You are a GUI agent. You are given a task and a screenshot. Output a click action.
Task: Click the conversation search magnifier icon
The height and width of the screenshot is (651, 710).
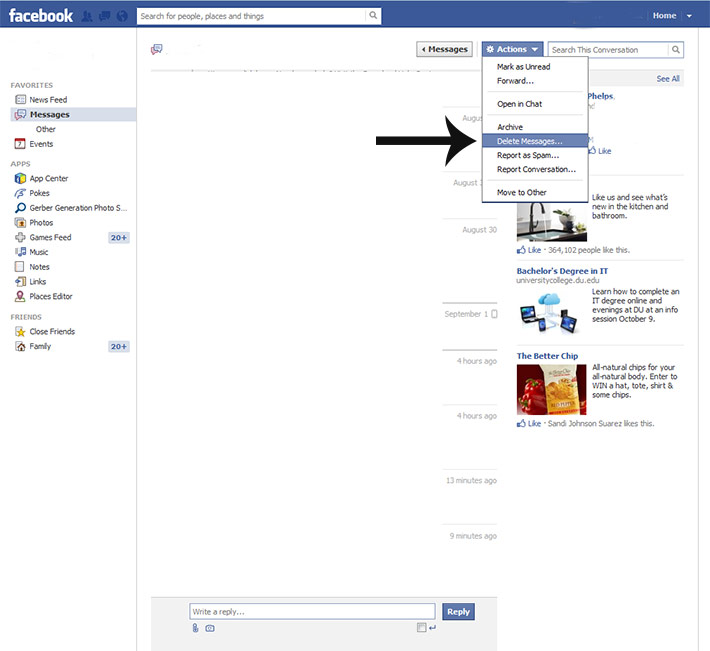click(x=675, y=49)
